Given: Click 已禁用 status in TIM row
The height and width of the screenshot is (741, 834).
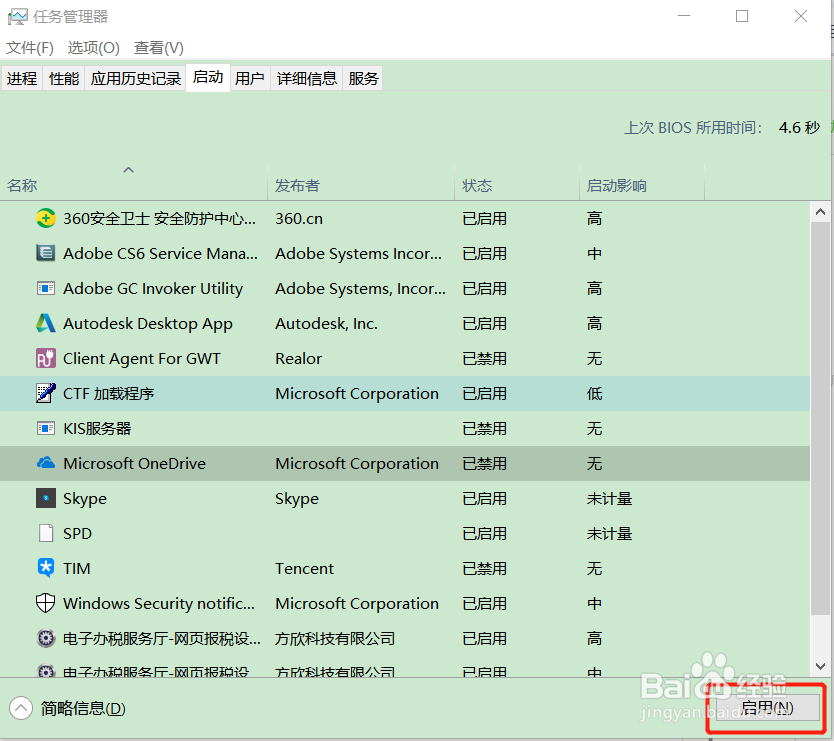Looking at the screenshot, I should (x=484, y=569).
